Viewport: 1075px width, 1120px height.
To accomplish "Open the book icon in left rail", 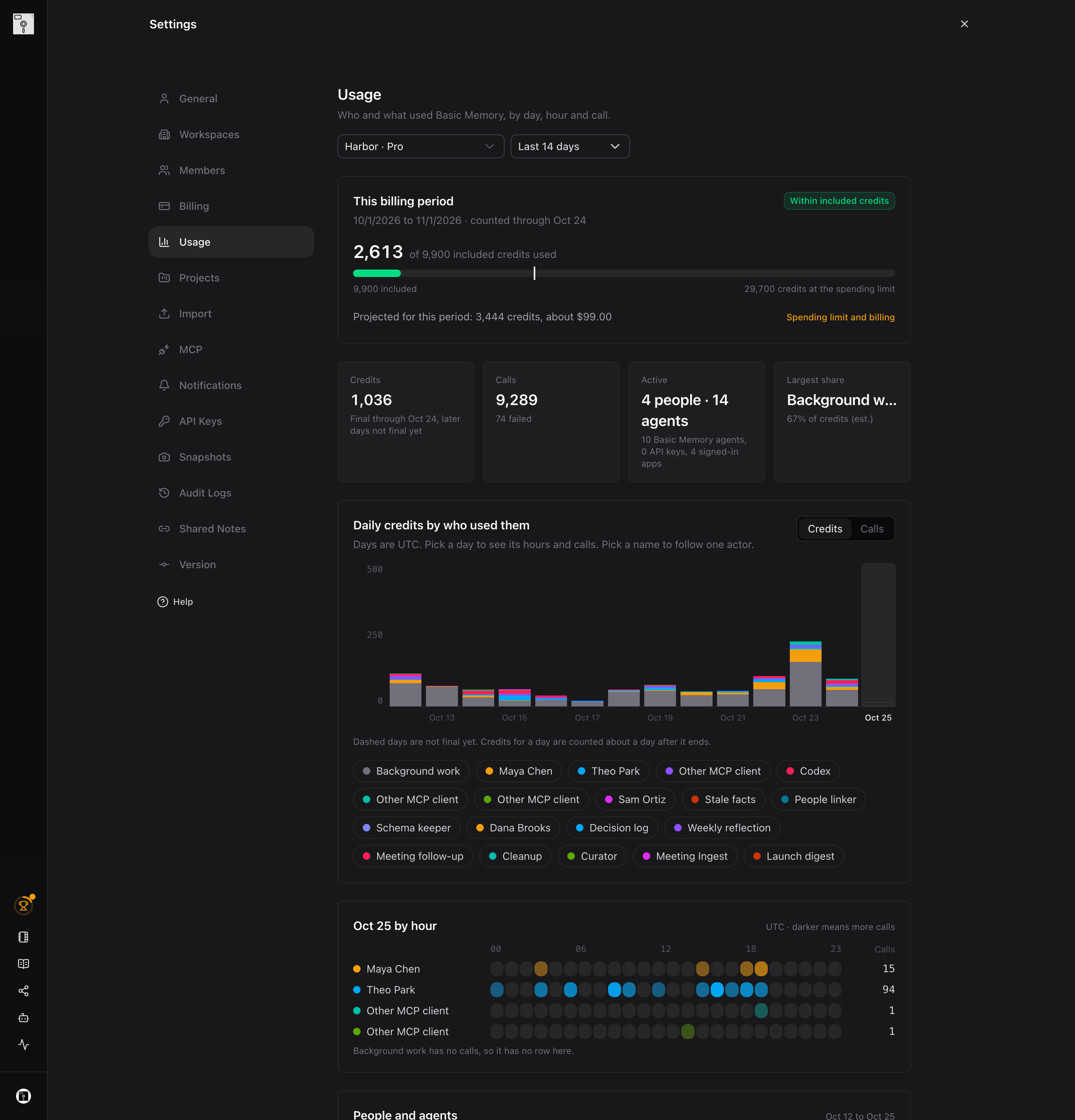I will pos(24,964).
